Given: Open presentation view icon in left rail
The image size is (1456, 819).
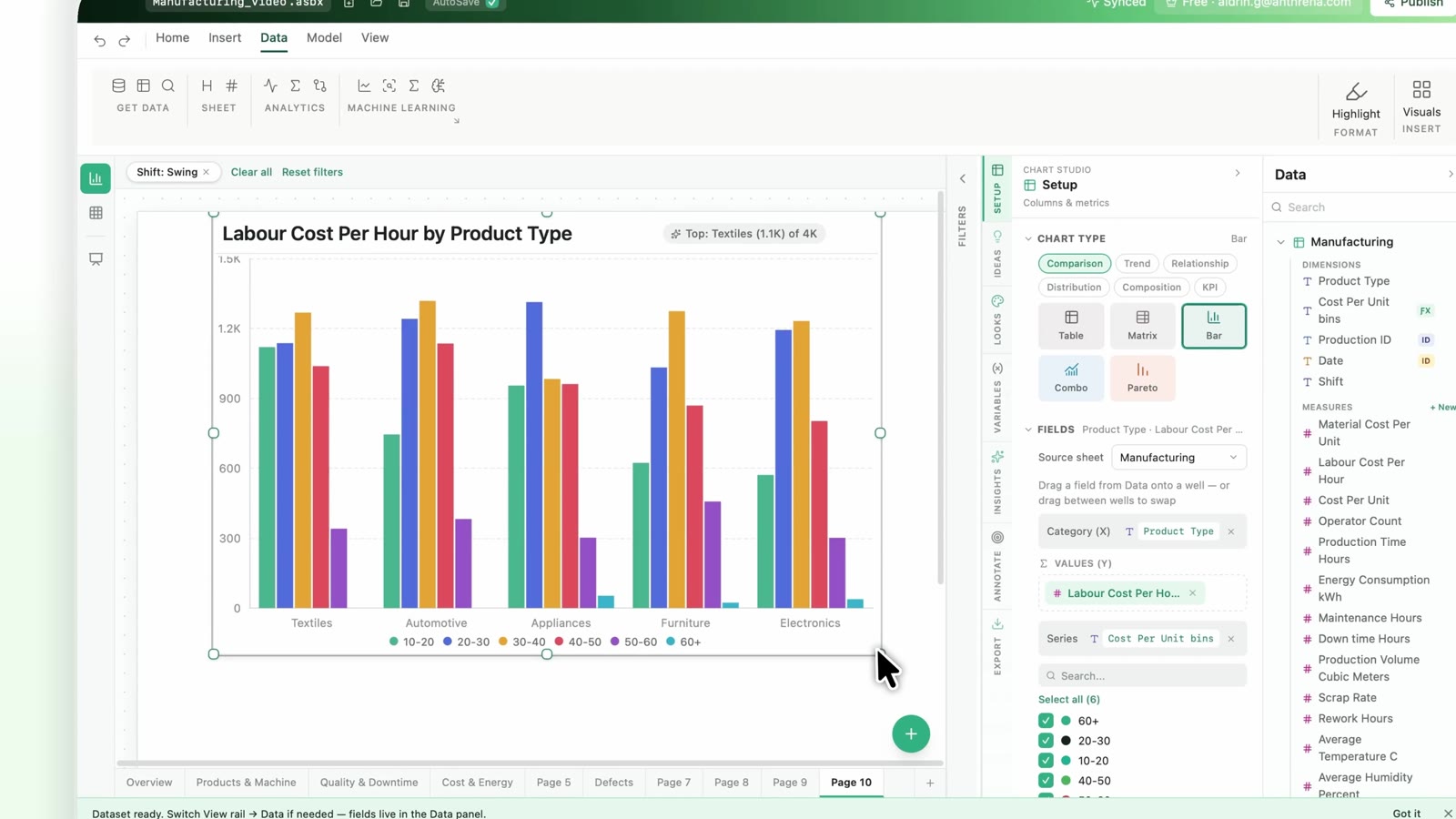Looking at the screenshot, I should (x=96, y=259).
